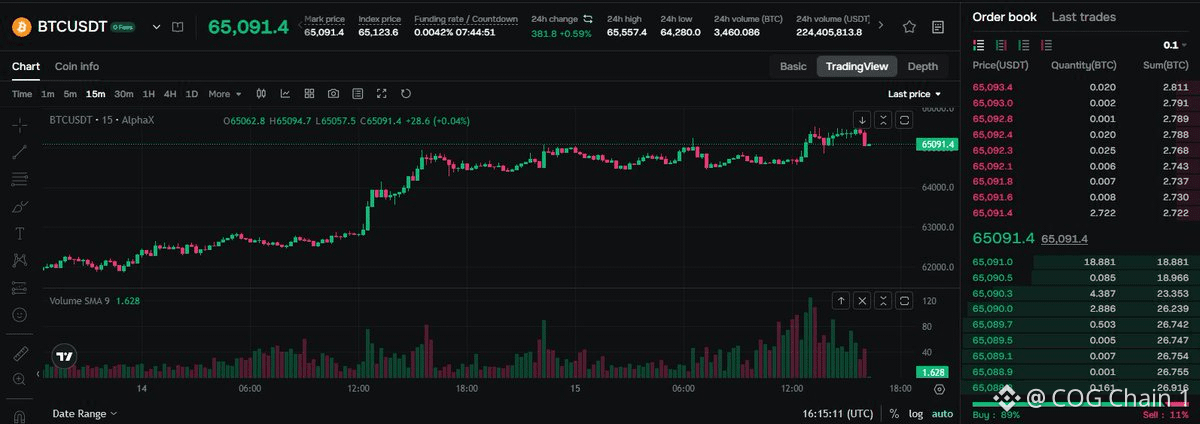Switch to the Chart tab
The height and width of the screenshot is (424, 1200).
pyautogui.click(x=26, y=66)
